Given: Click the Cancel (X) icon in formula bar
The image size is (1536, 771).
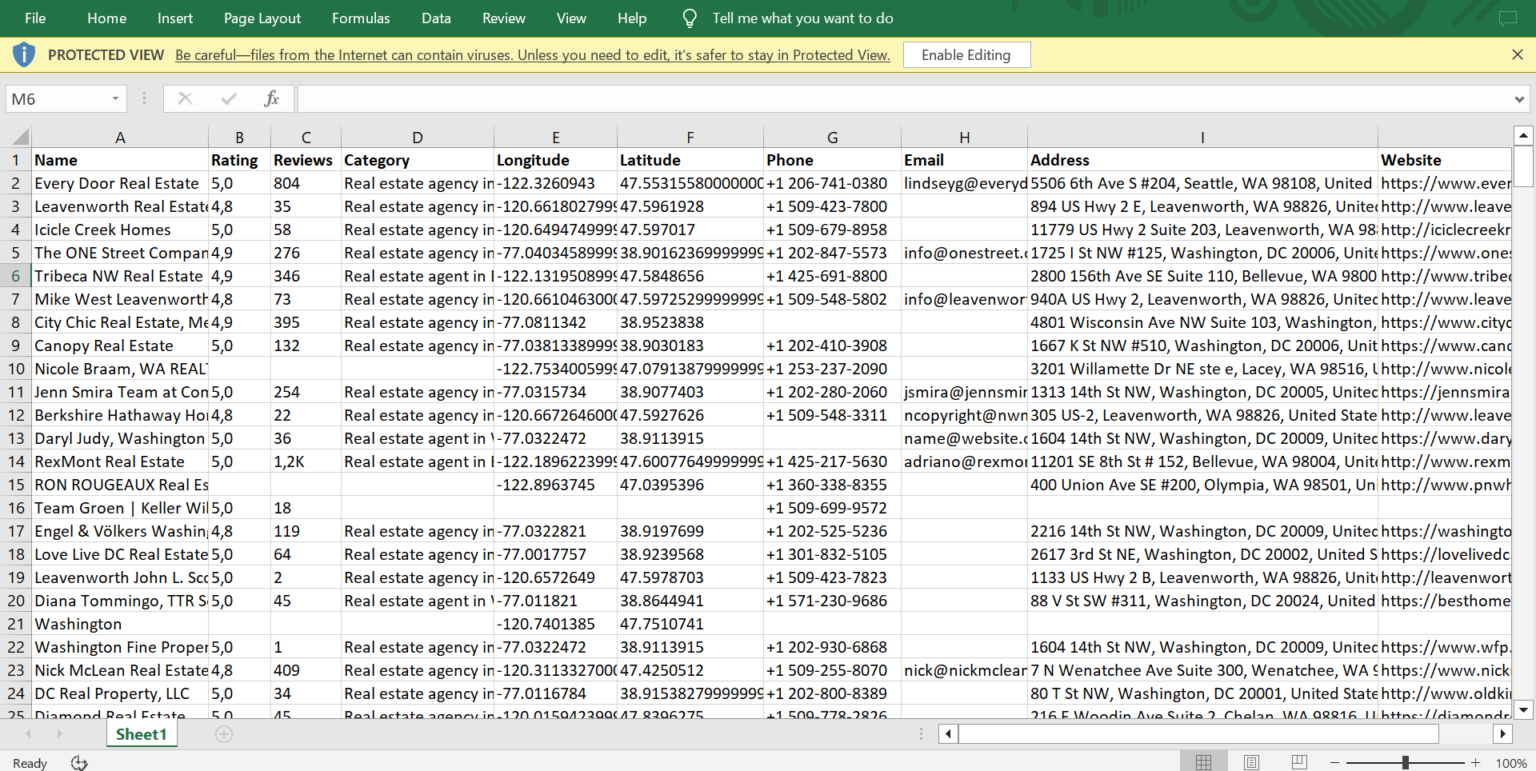Looking at the screenshot, I should click(x=184, y=98).
